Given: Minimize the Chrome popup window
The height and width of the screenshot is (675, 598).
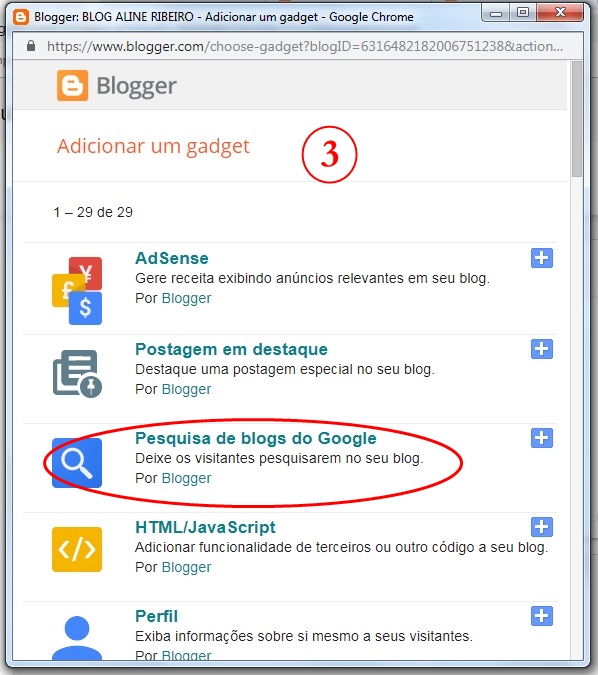Looking at the screenshot, I should coord(496,13).
